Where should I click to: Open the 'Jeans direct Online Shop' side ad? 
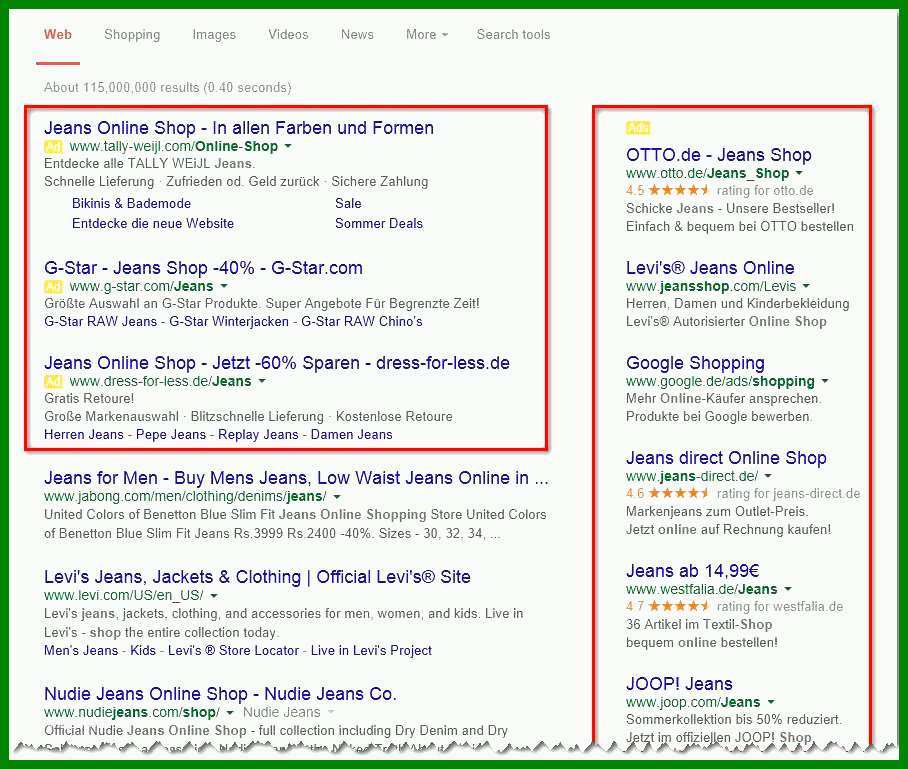726,457
